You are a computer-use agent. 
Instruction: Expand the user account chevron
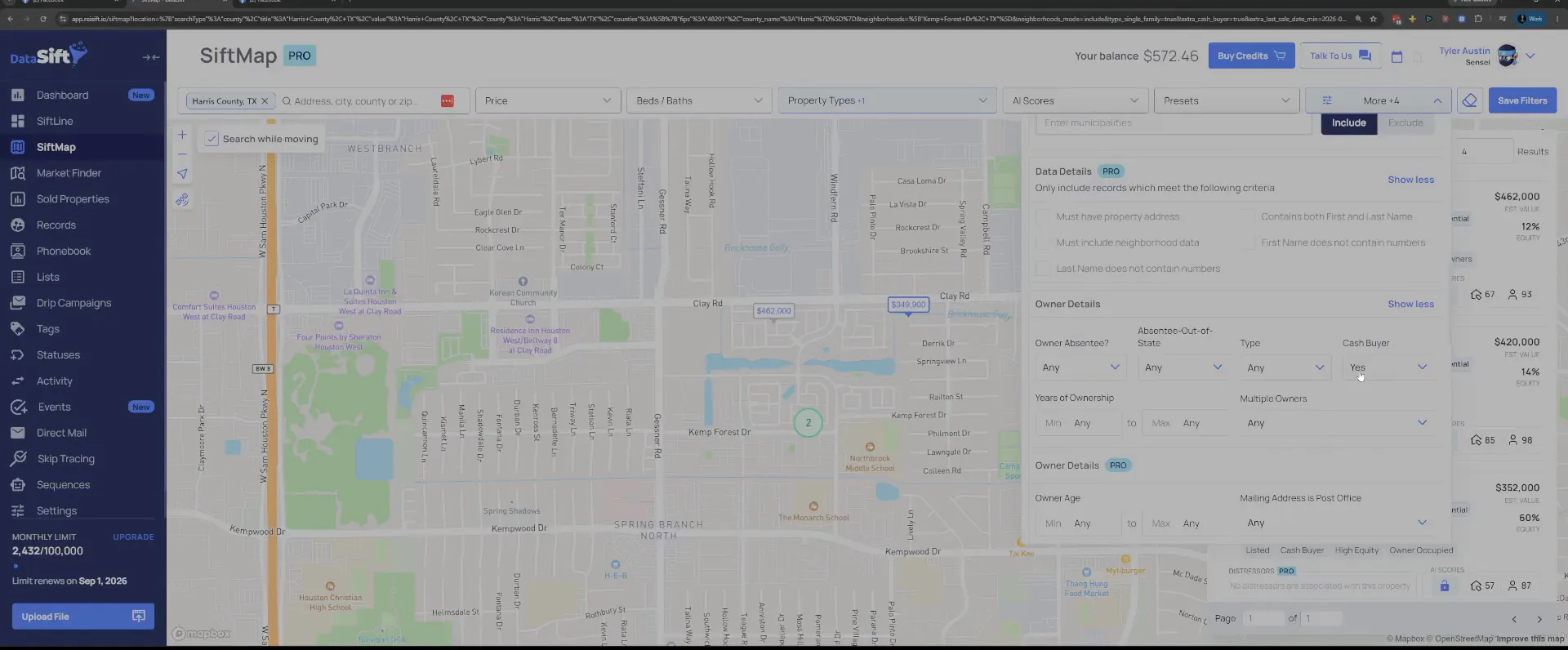1530,56
